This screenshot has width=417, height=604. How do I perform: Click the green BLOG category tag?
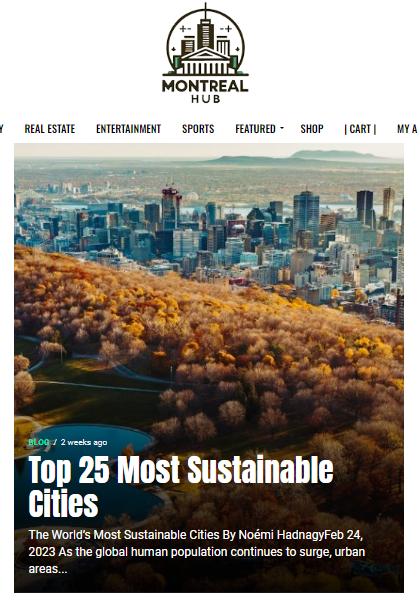(x=39, y=442)
